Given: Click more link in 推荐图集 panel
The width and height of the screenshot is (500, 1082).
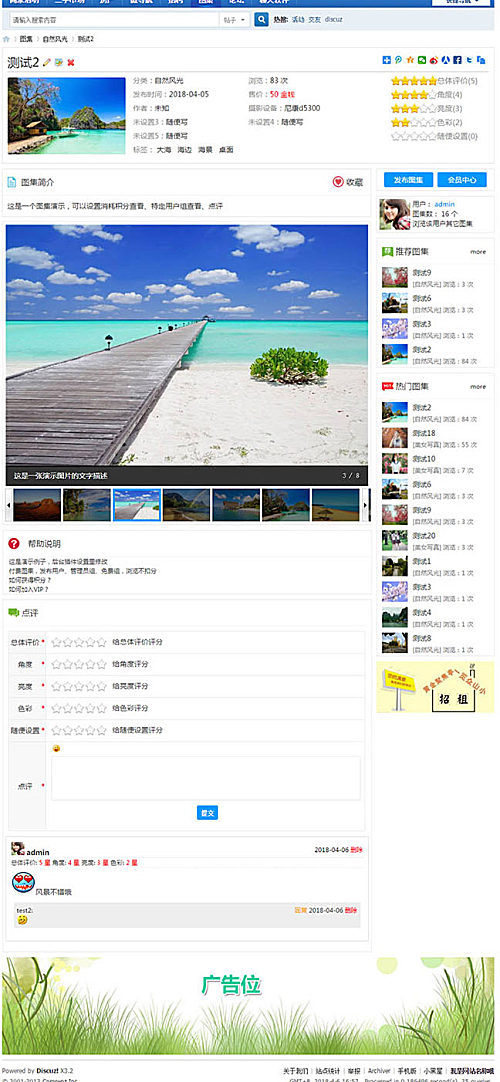Looking at the screenshot, I should tap(478, 252).
